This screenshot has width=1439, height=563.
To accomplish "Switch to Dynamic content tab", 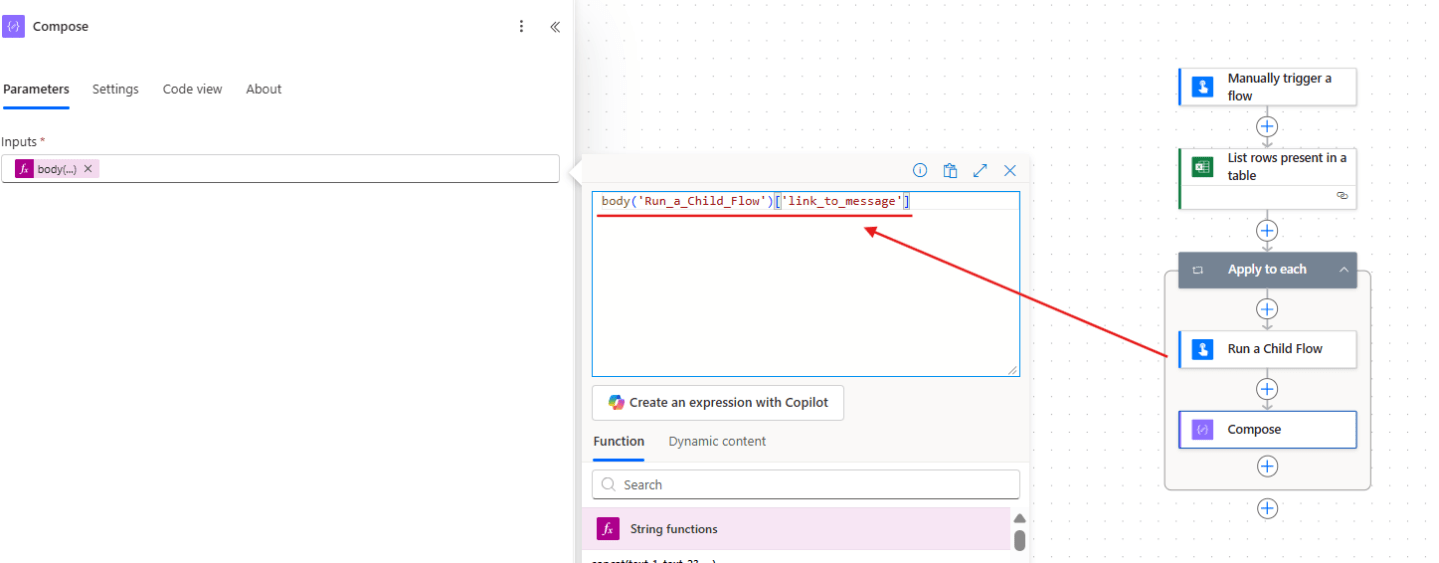I will pyautogui.click(x=717, y=441).
